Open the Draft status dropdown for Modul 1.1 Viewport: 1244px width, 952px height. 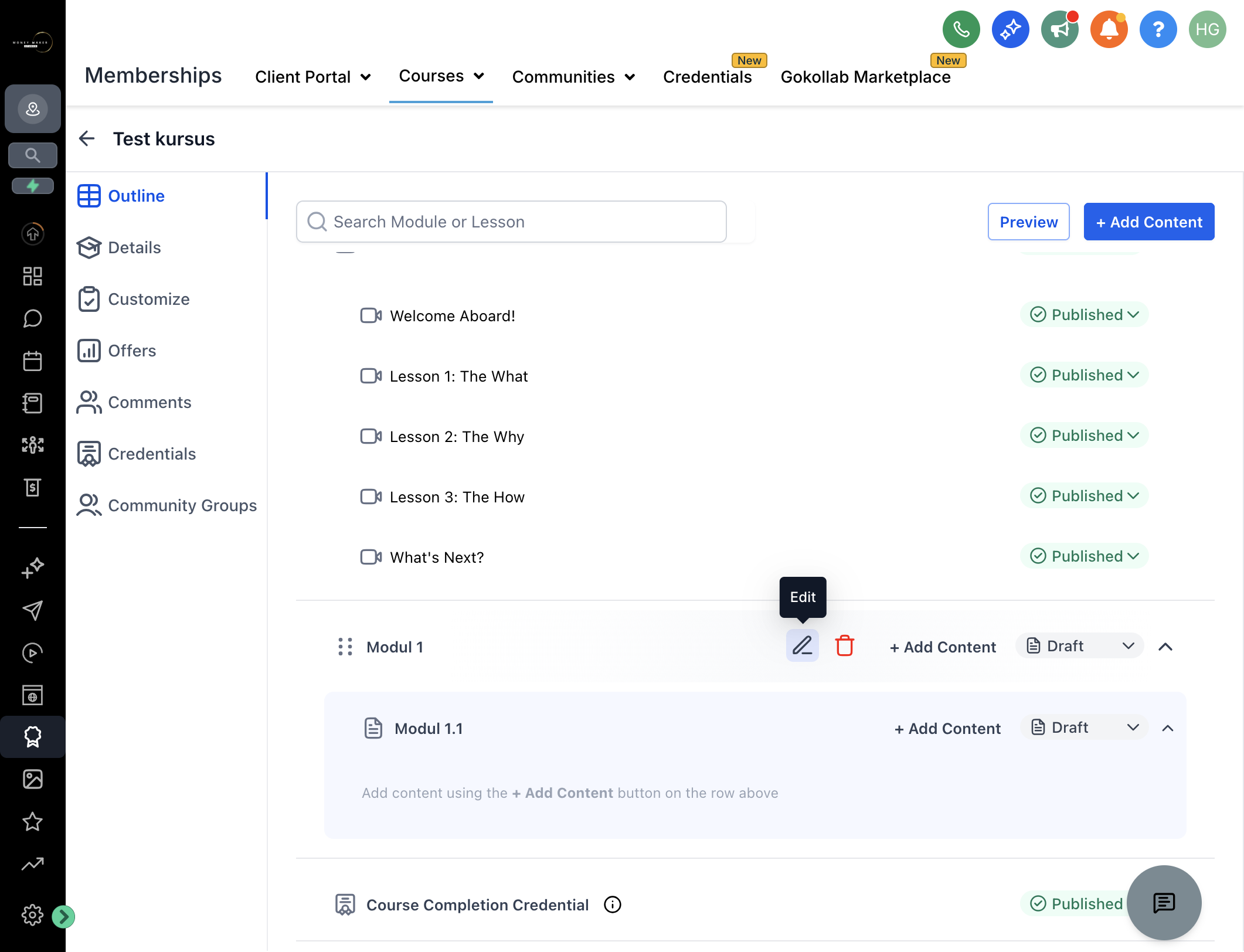[x=1084, y=727]
